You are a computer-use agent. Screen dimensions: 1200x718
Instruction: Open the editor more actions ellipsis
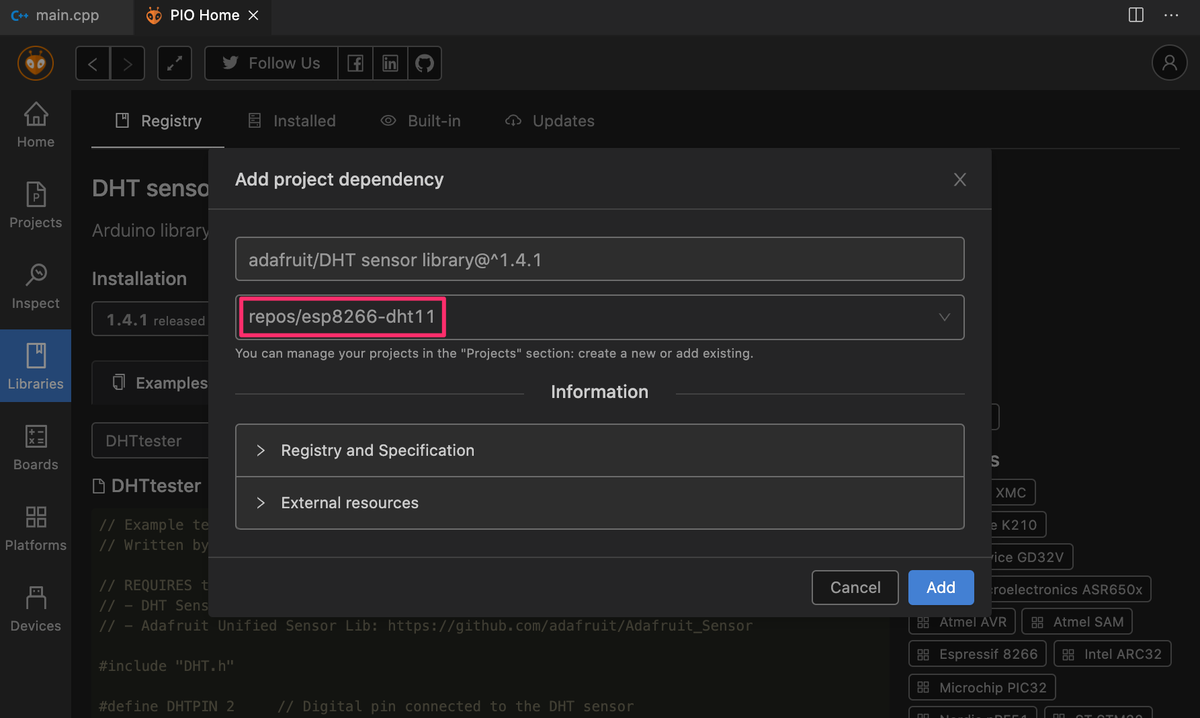click(x=1171, y=15)
